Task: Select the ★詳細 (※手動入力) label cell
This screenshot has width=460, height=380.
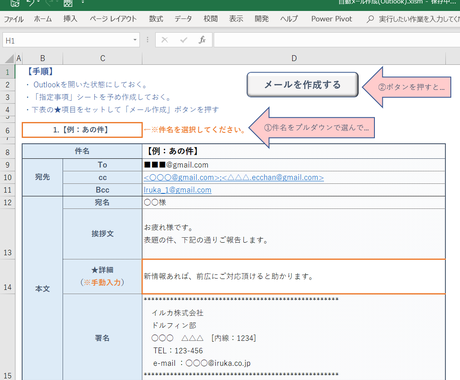Action: 102,276
